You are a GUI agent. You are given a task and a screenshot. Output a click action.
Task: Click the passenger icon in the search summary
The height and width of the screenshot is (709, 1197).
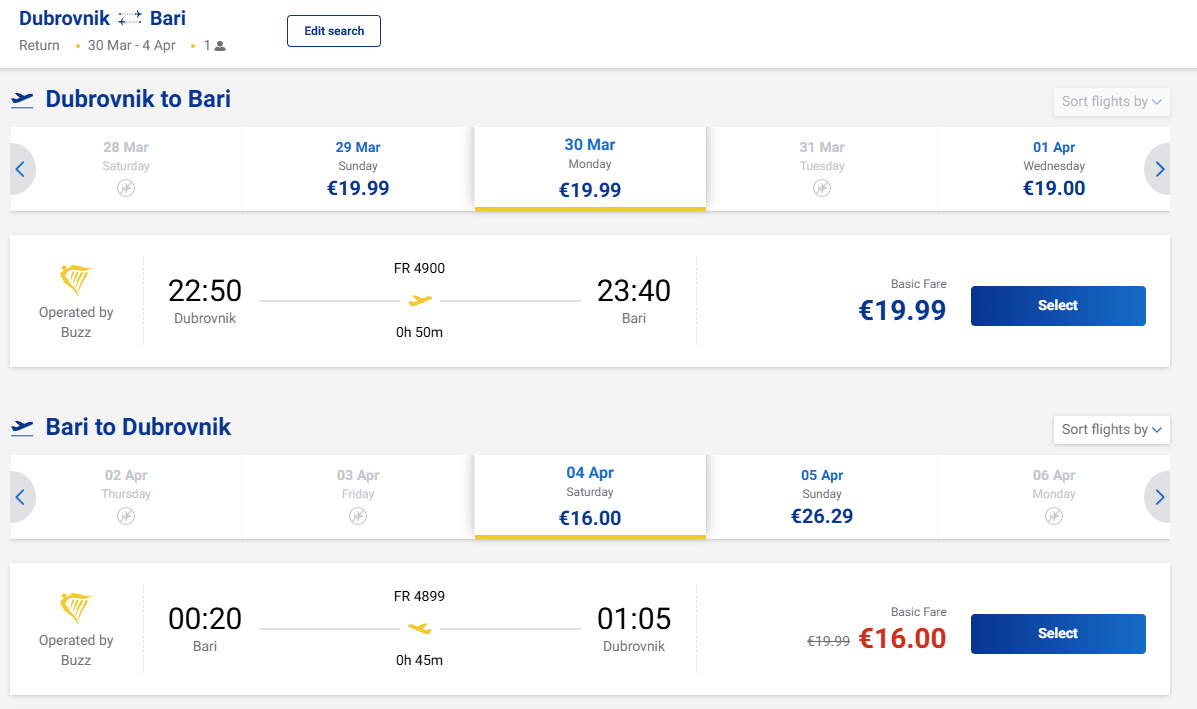coord(220,46)
